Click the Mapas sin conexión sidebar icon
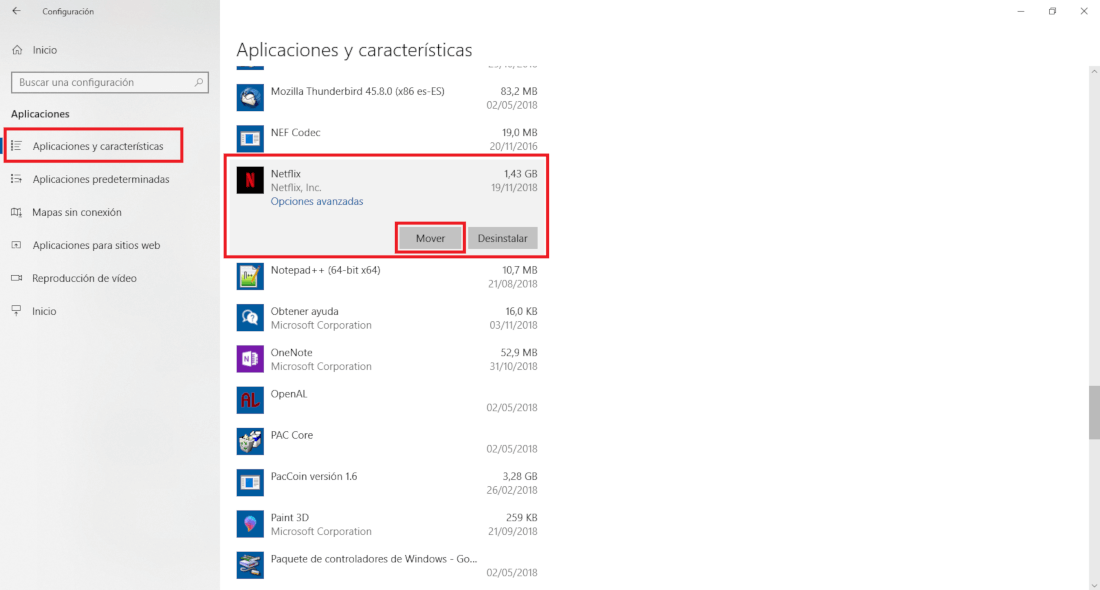 [x=17, y=212]
